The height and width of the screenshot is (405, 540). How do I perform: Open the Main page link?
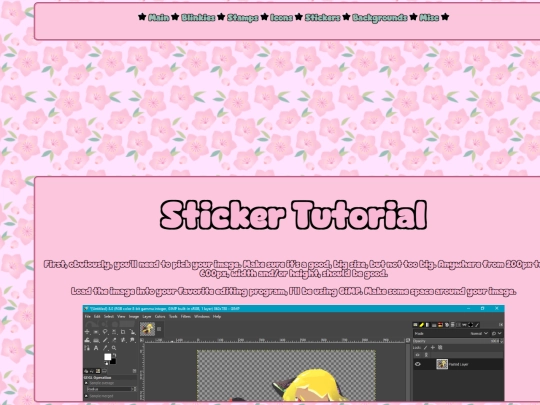(159, 17)
